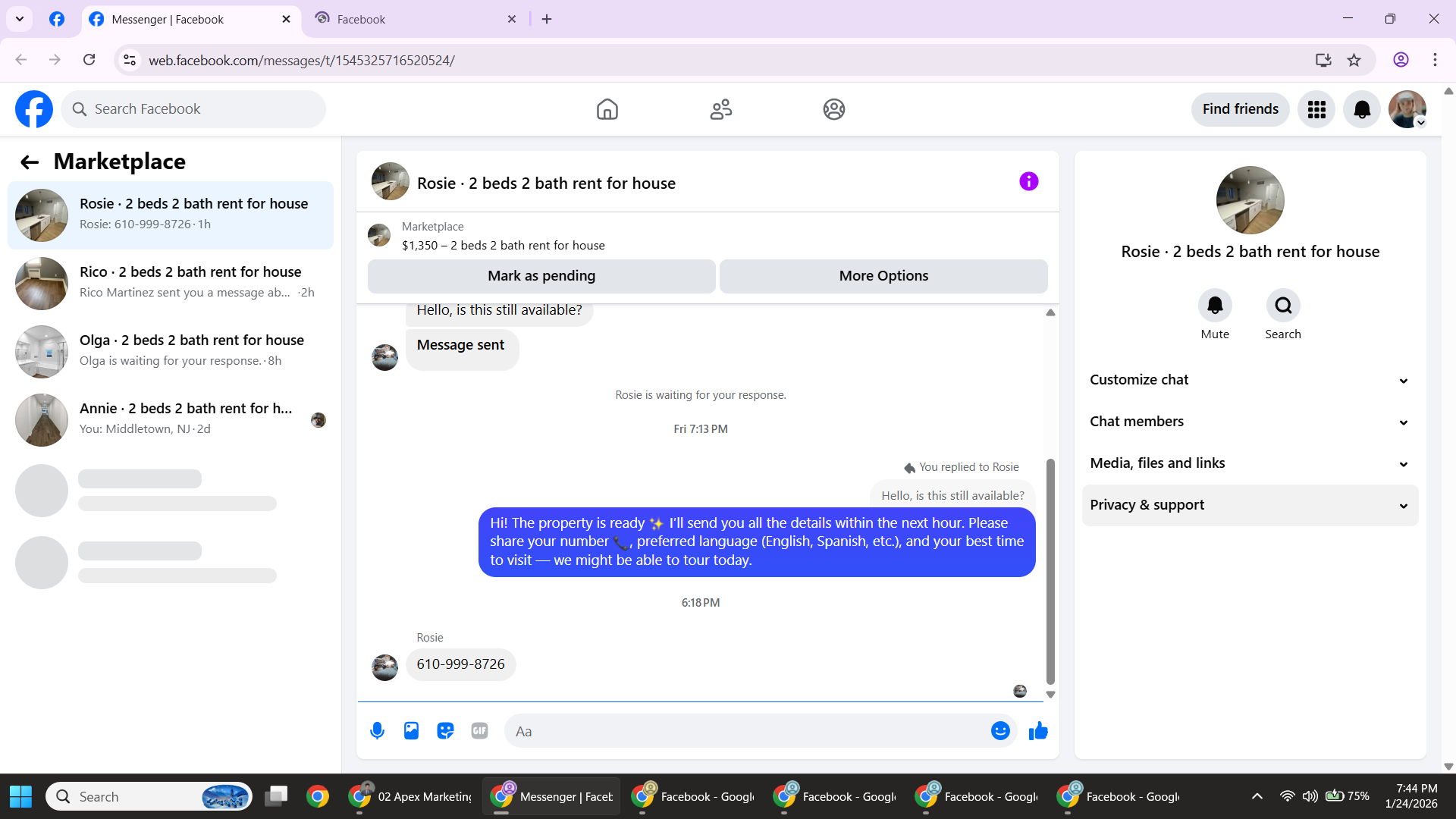Send a thumbs-up like
This screenshot has height=819, width=1456.
[x=1038, y=731]
